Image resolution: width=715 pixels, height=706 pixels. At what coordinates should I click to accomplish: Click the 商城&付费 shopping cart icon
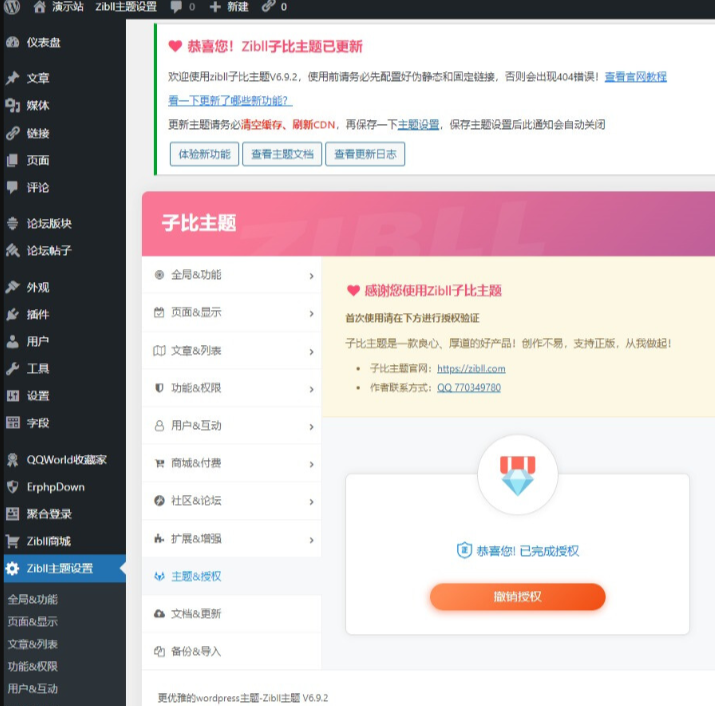coord(159,463)
